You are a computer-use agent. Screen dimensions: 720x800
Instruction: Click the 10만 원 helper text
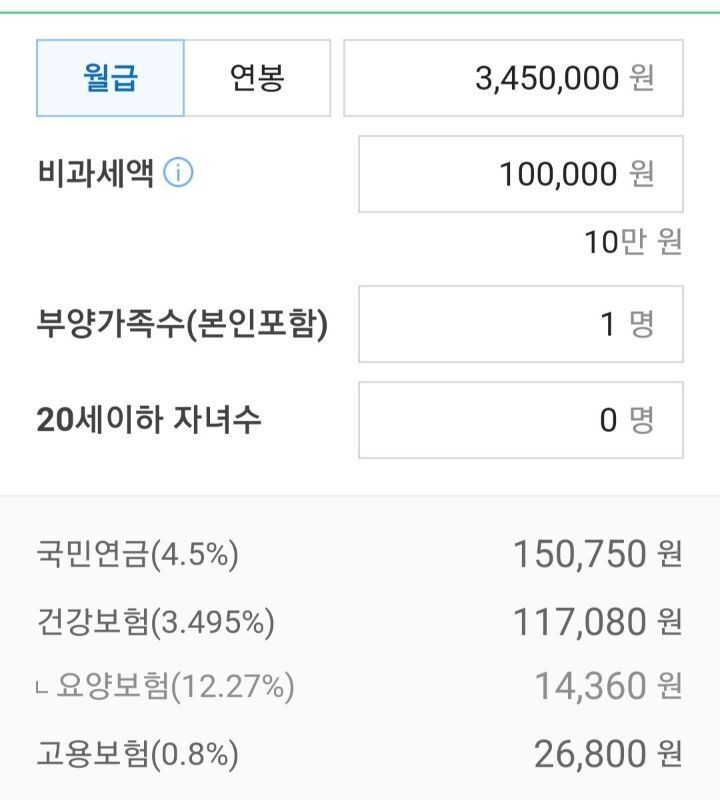[633, 242]
